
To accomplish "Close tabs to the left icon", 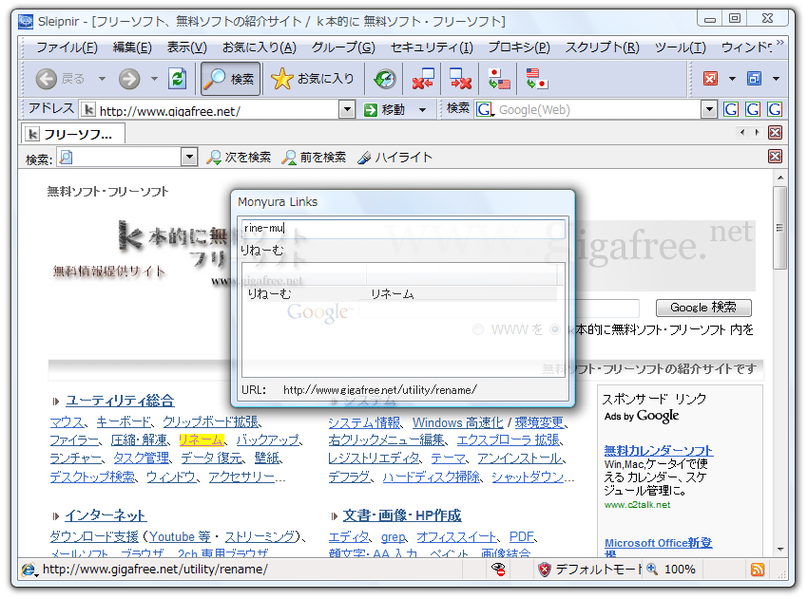I will 423,79.
